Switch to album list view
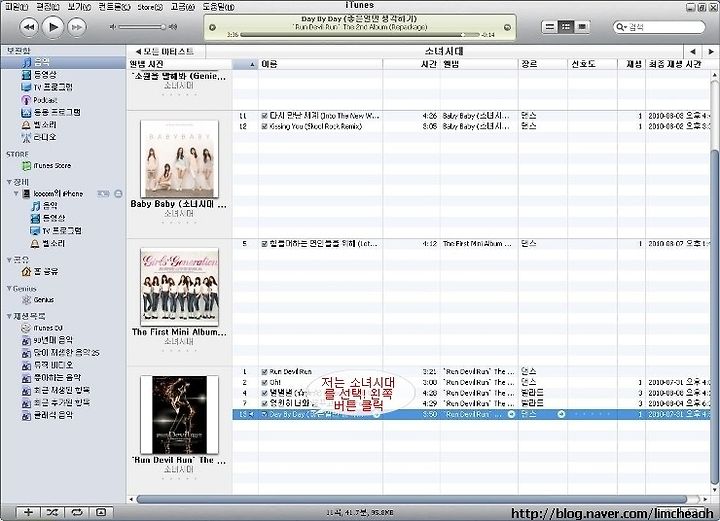Image resolution: width=720 pixels, height=521 pixels. (566, 27)
